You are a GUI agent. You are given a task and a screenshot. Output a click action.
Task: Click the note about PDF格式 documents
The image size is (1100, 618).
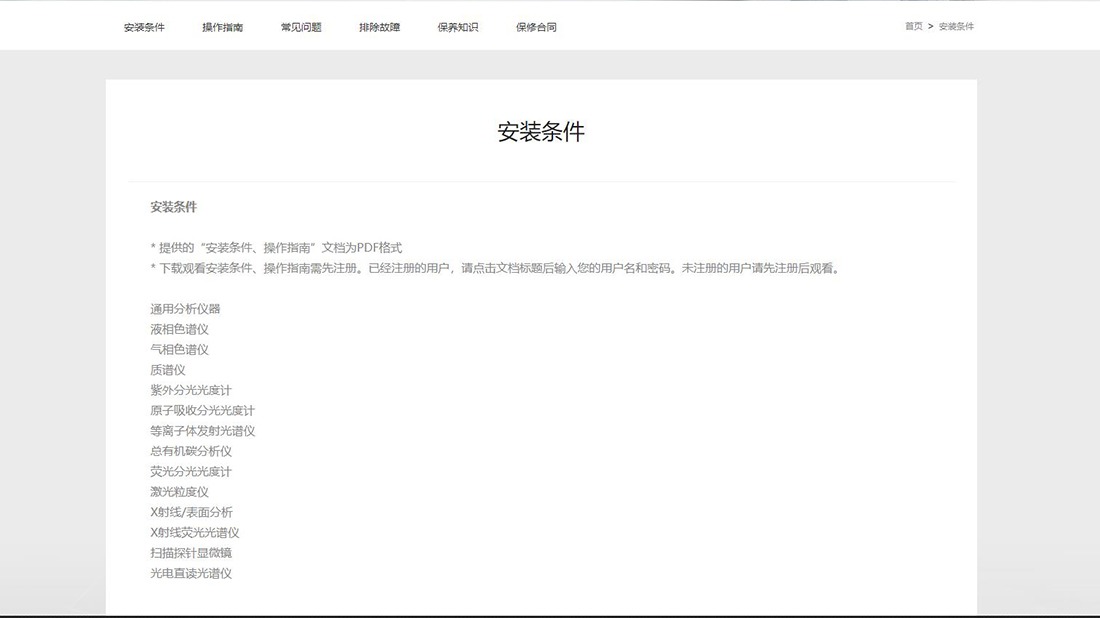pos(276,248)
